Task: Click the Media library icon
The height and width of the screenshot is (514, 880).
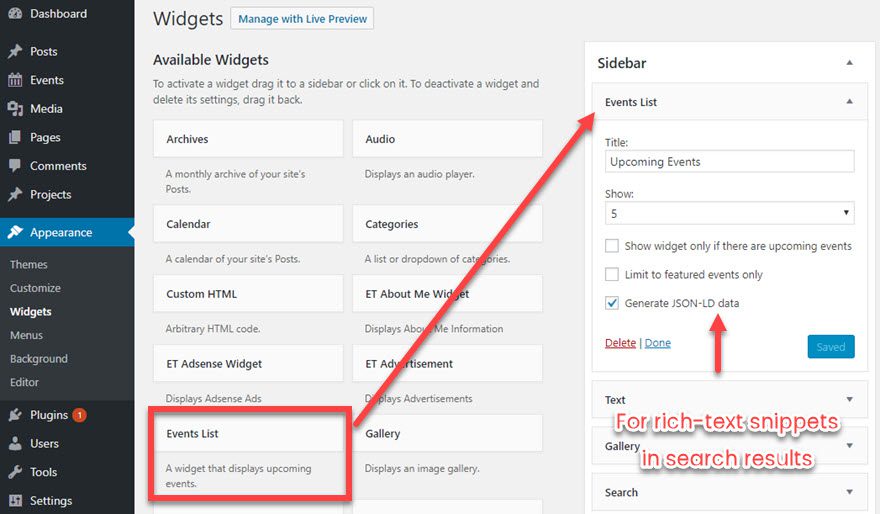Action: (x=15, y=109)
